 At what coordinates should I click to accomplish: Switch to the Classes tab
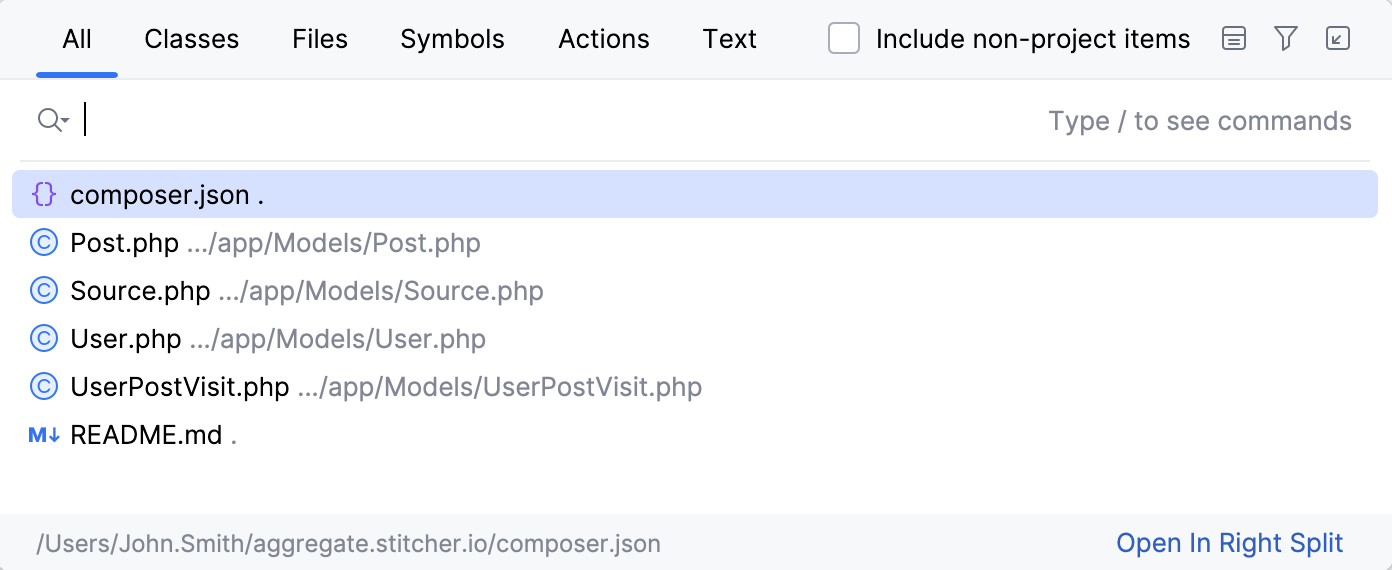pos(192,39)
